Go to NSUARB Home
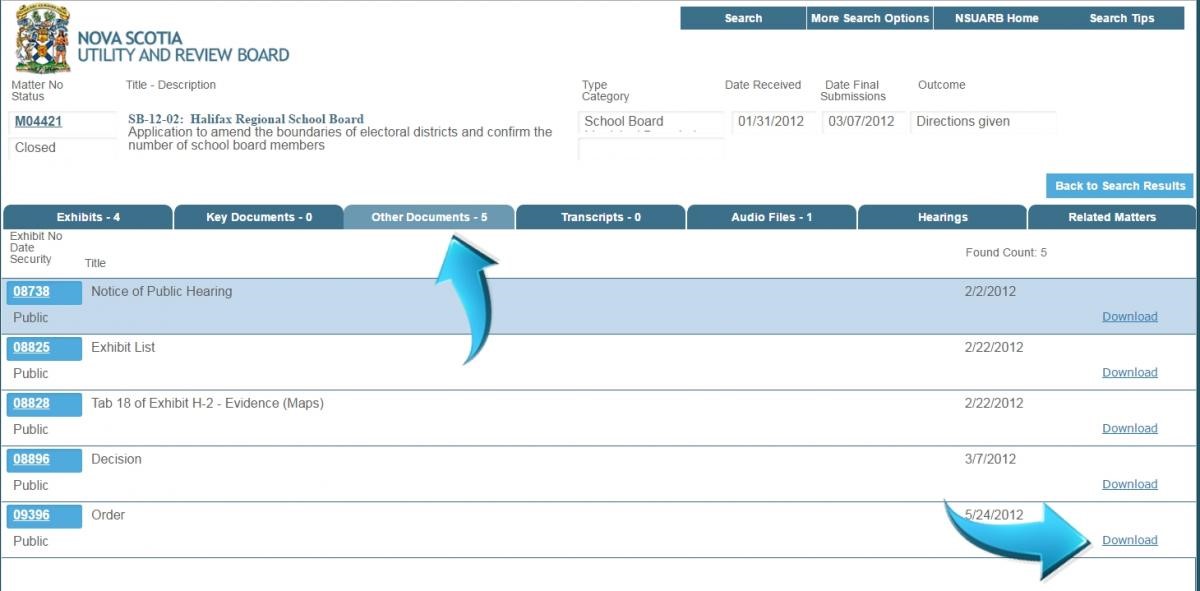 coord(996,18)
